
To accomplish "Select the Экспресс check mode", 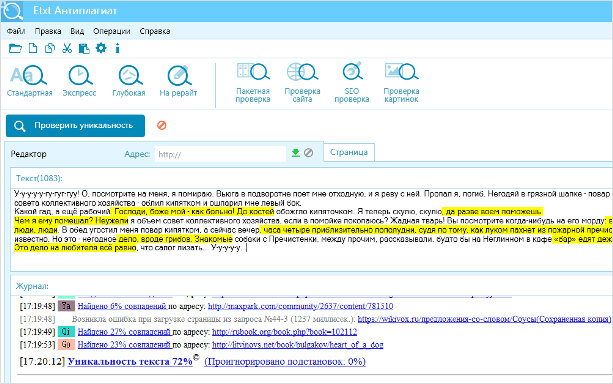I will point(79,81).
